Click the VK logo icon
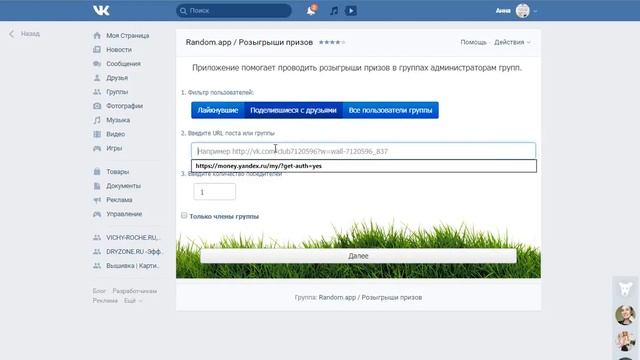 pyautogui.click(x=101, y=10)
